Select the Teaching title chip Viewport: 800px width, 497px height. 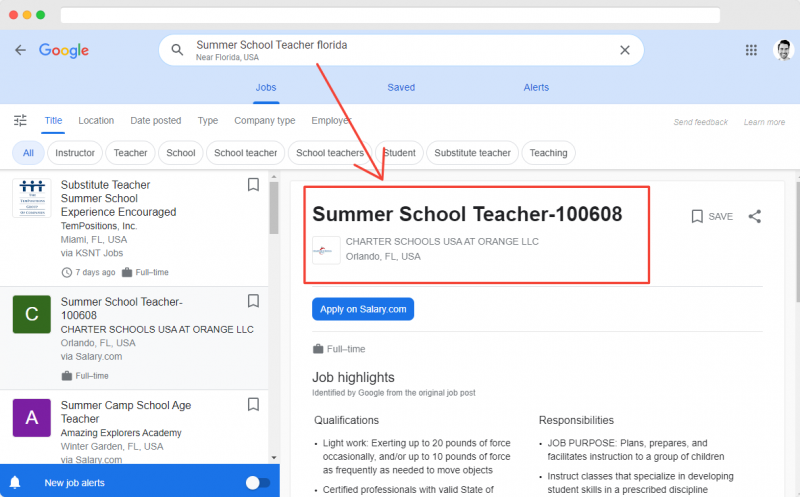pyautogui.click(x=548, y=153)
